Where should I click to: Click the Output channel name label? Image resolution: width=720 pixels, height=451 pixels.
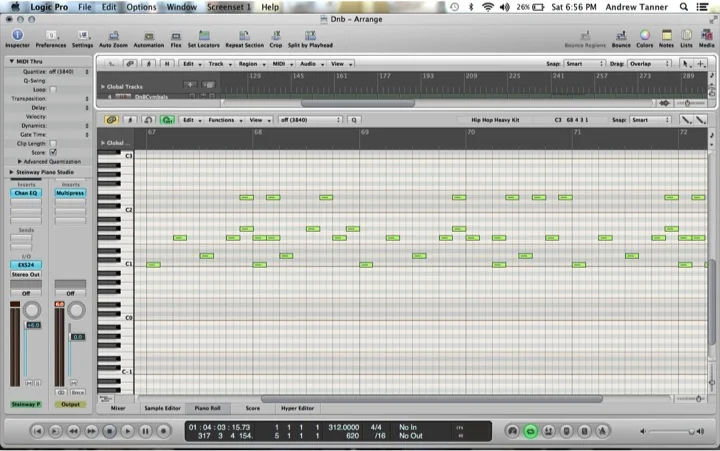tap(70, 404)
